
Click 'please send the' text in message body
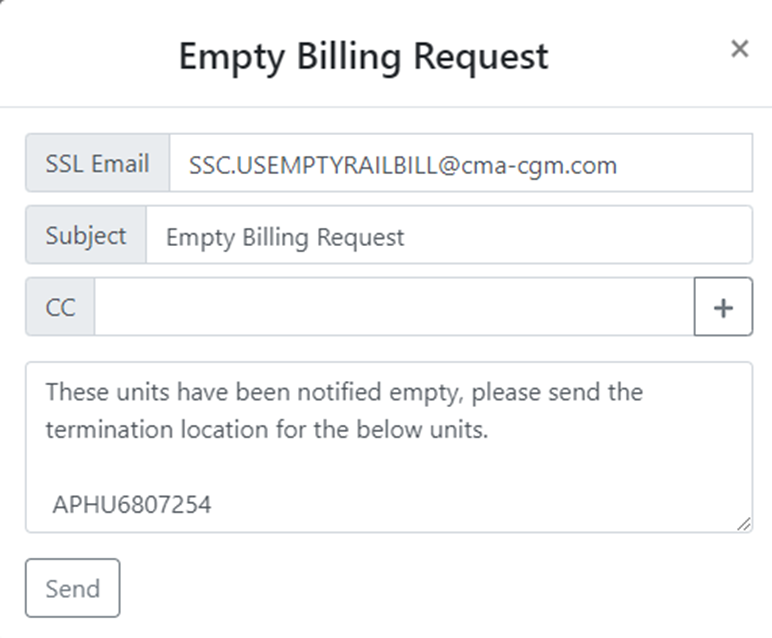coord(557,391)
